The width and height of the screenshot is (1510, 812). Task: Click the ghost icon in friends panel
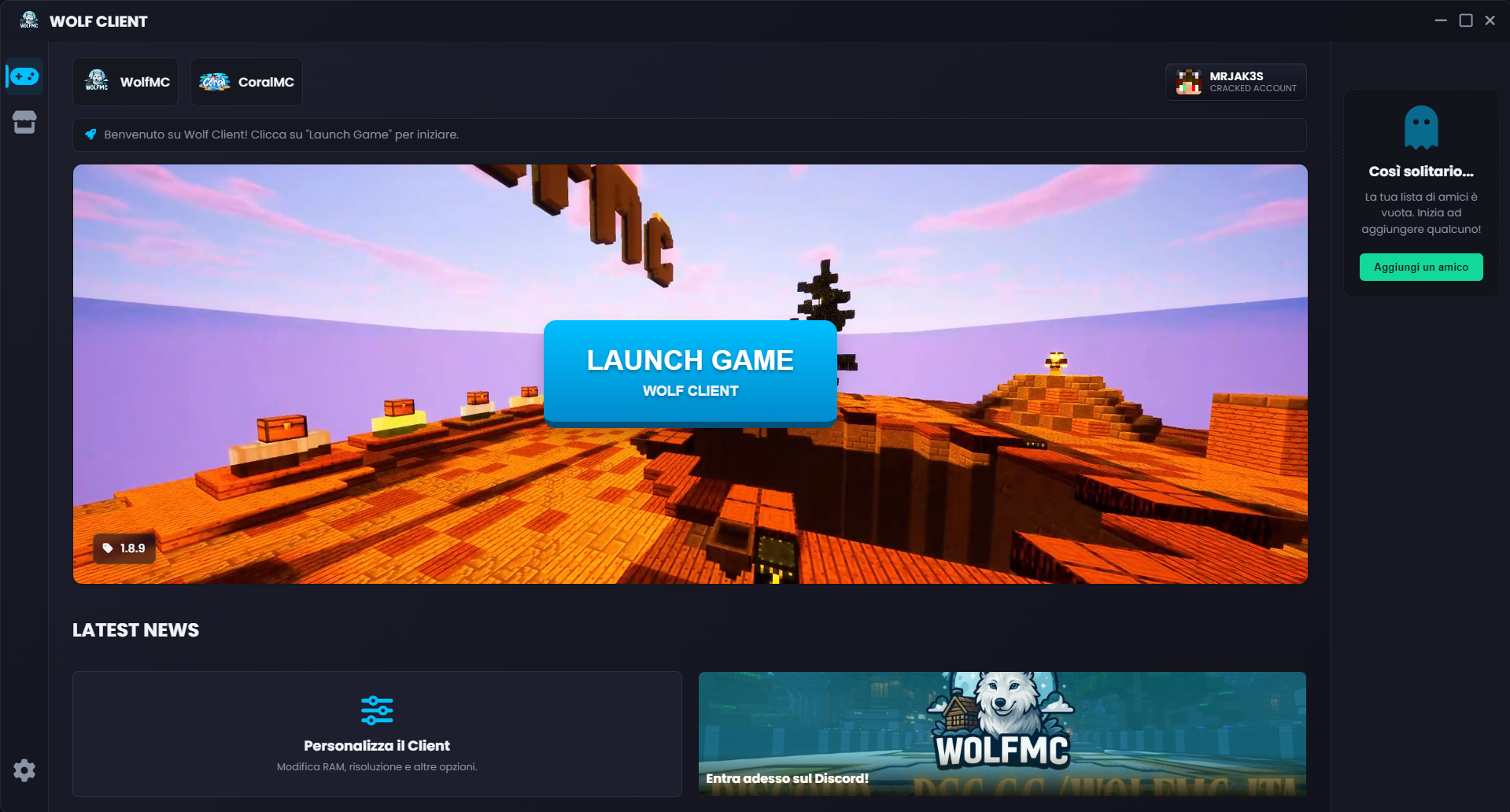point(1420,127)
